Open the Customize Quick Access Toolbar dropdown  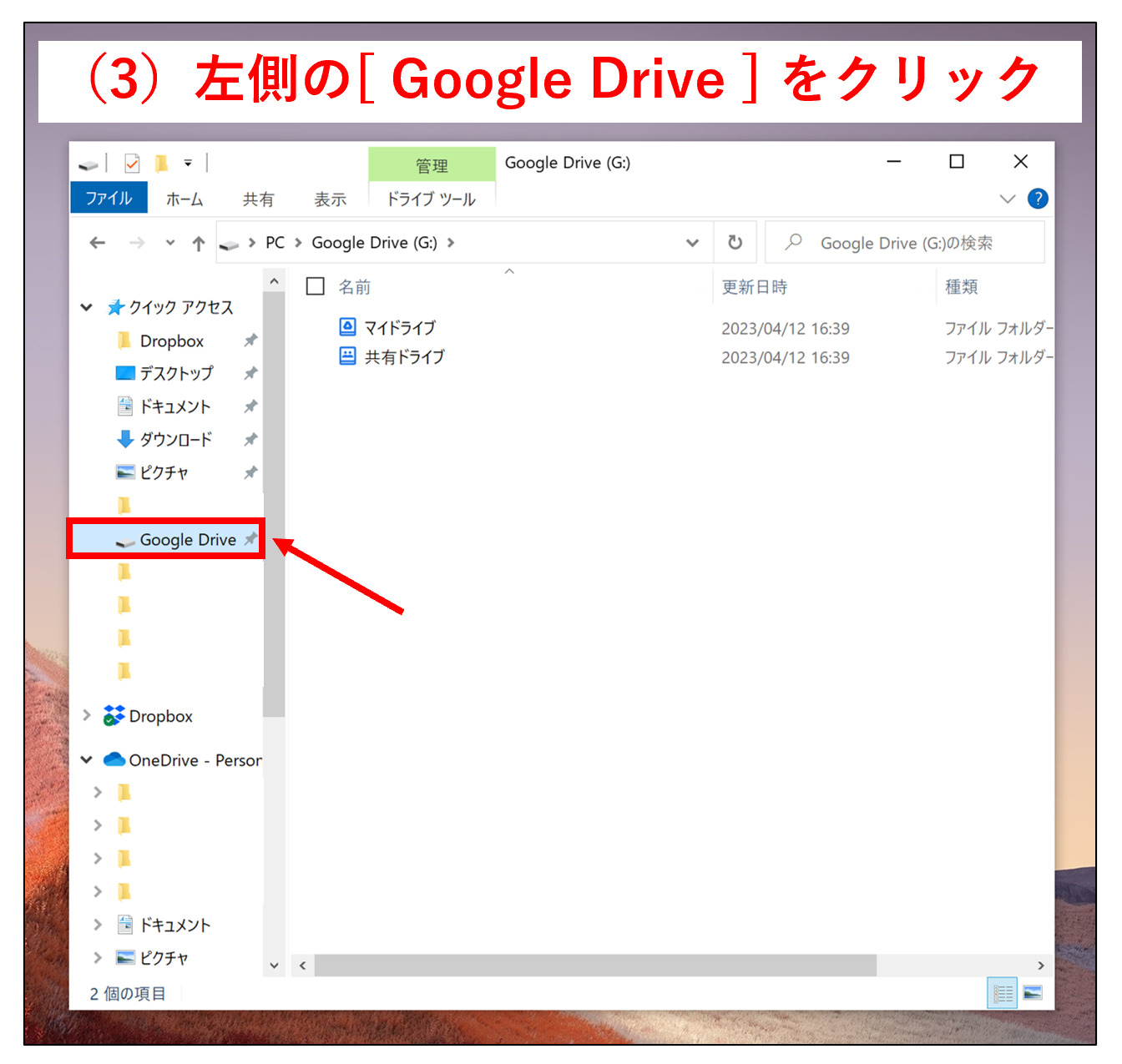click(188, 163)
